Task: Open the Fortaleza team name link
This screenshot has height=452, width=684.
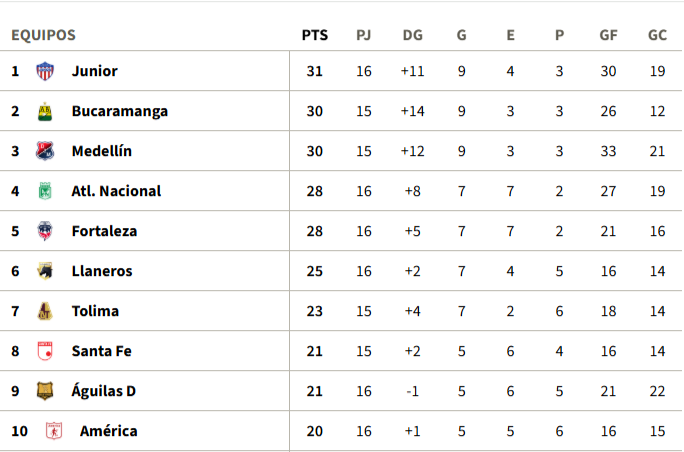Action: (x=104, y=231)
